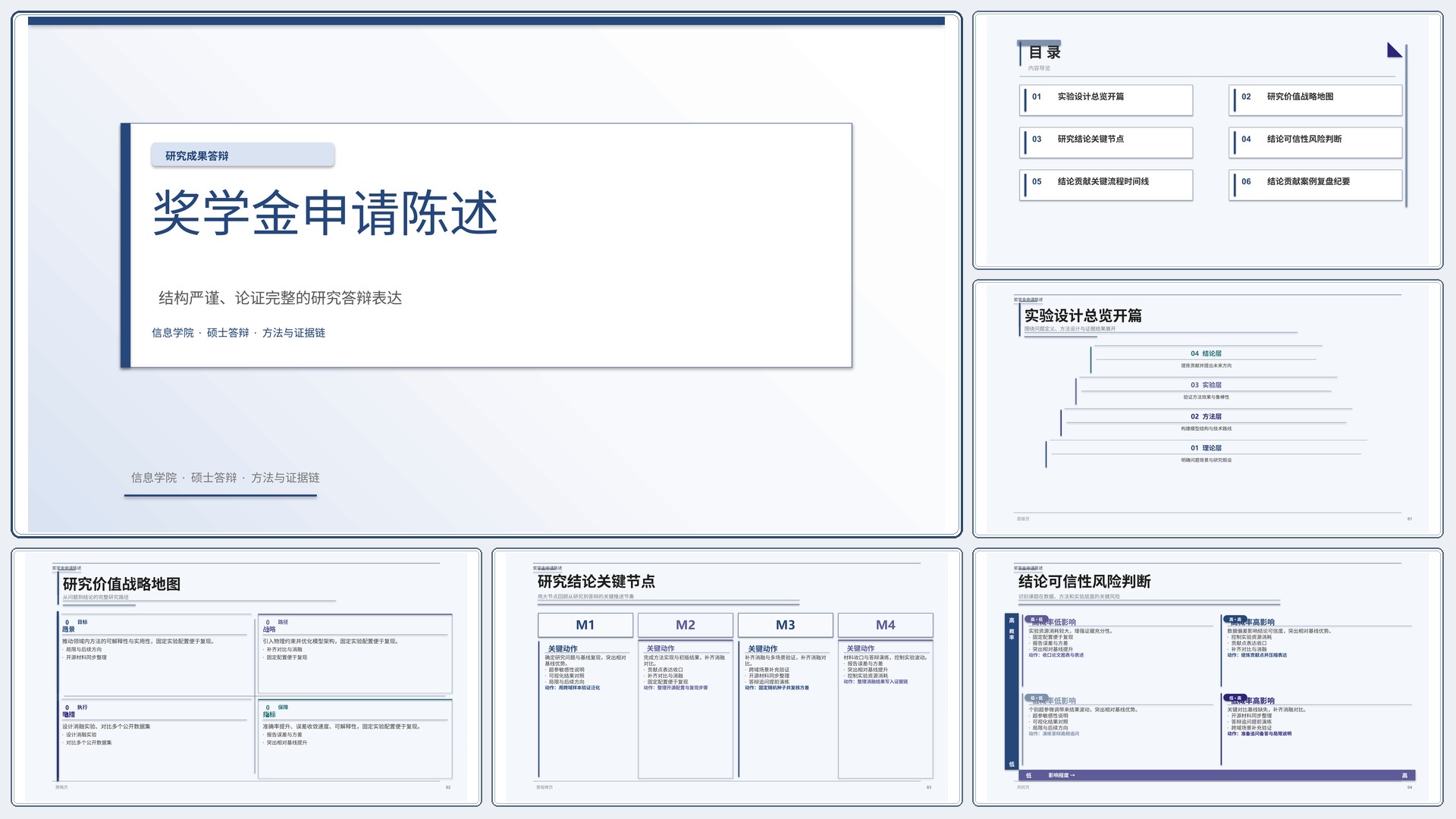1456x819 pixels.
Task: Open the 研究价值战略地图 slide title
Action: pos(121,584)
